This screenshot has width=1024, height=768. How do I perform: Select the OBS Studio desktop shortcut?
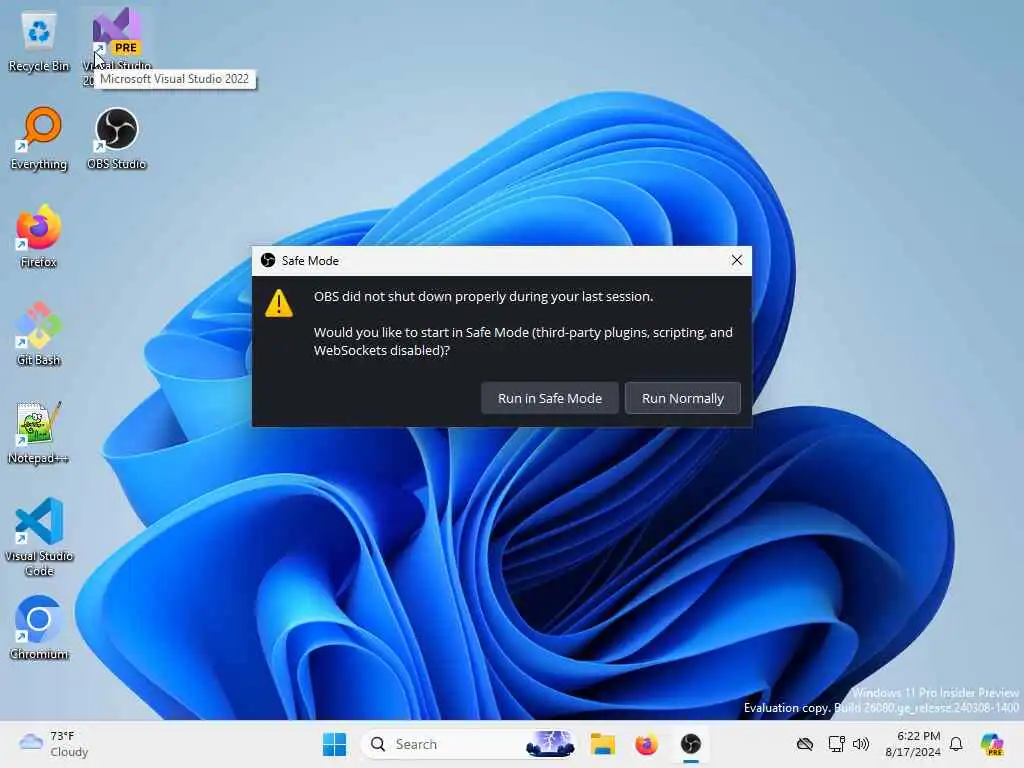(116, 139)
